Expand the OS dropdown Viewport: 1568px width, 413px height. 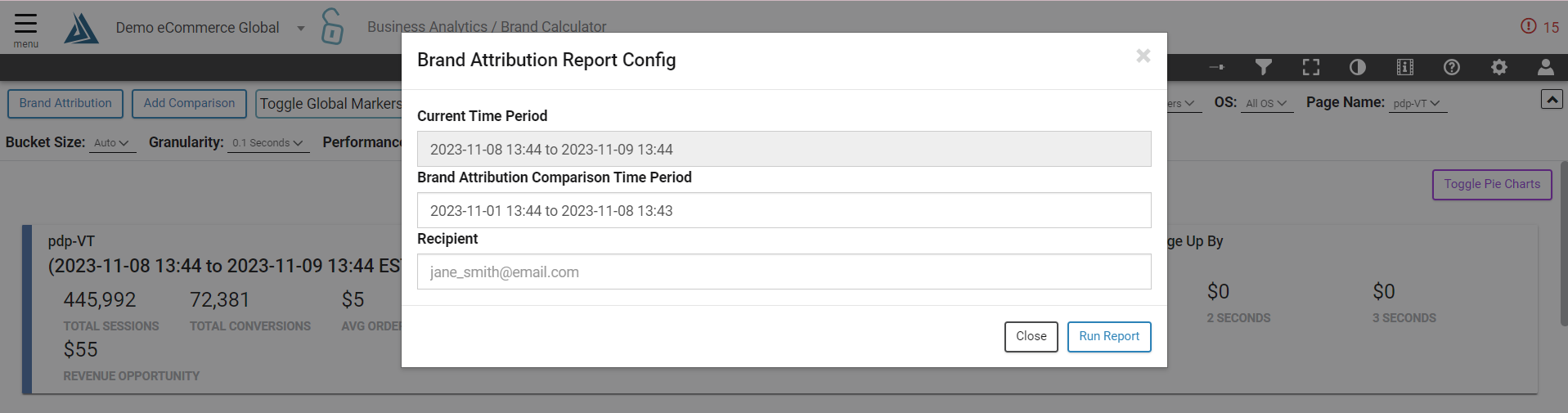coord(1266,104)
